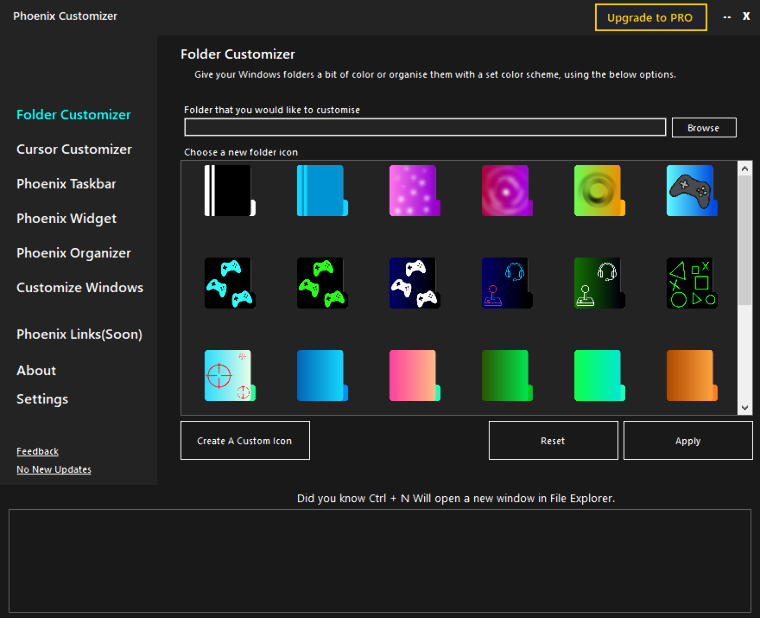Image resolution: width=760 pixels, height=618 pixels.
Task: Click the icon list scrollbar thumb
Action: click(x=745, y=240)
